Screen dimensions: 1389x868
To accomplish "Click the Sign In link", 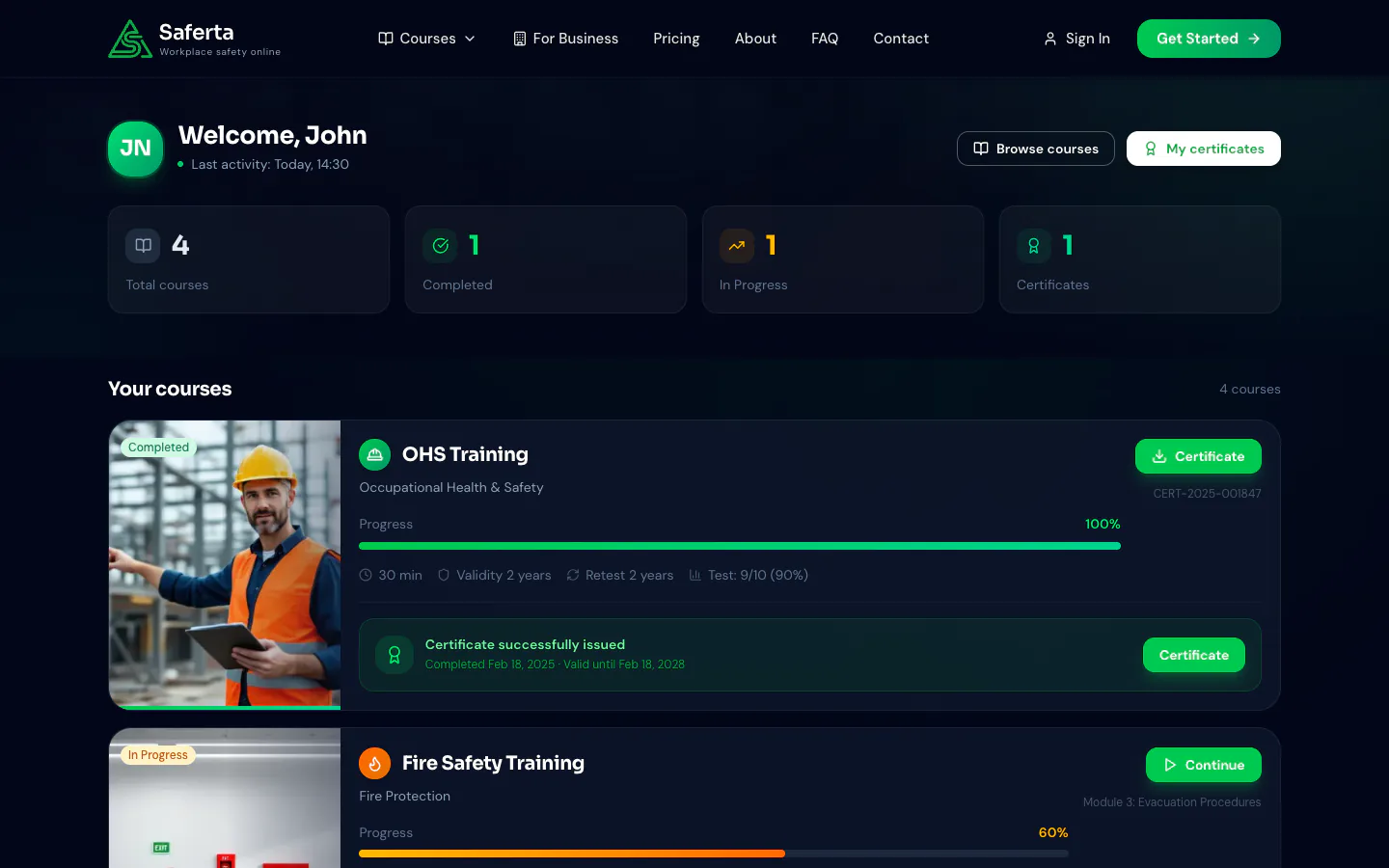I will tap(1076, 39).
